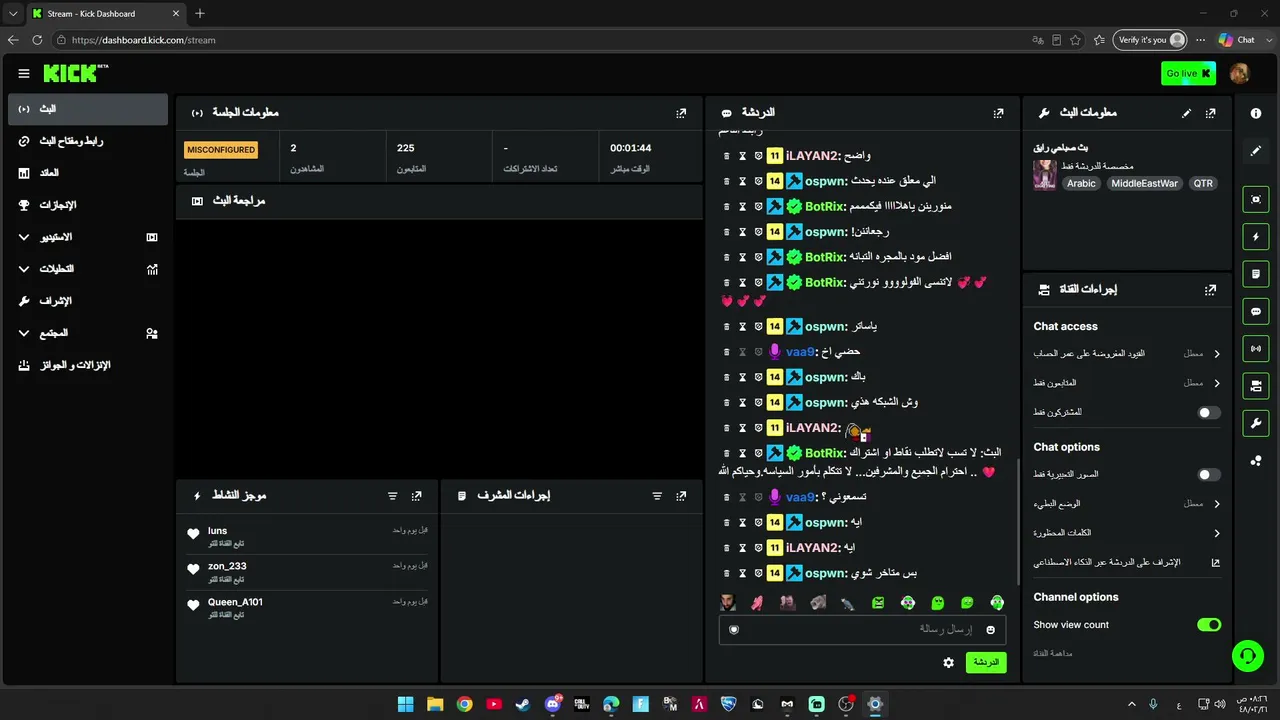Filter the moderator actions panel (إجراءات المشرف)
The height and width of the screenshot is (720, 1280).
tap(657, 496)
